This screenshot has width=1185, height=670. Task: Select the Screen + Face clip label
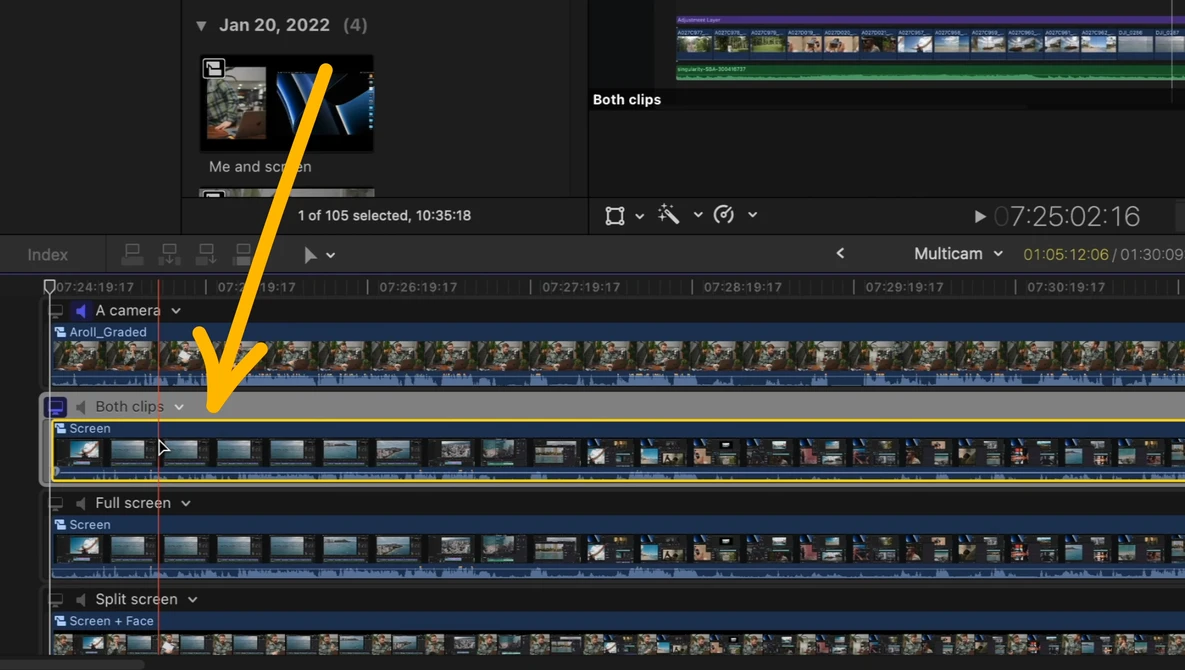pyautogui.click(x=111, y=621)
